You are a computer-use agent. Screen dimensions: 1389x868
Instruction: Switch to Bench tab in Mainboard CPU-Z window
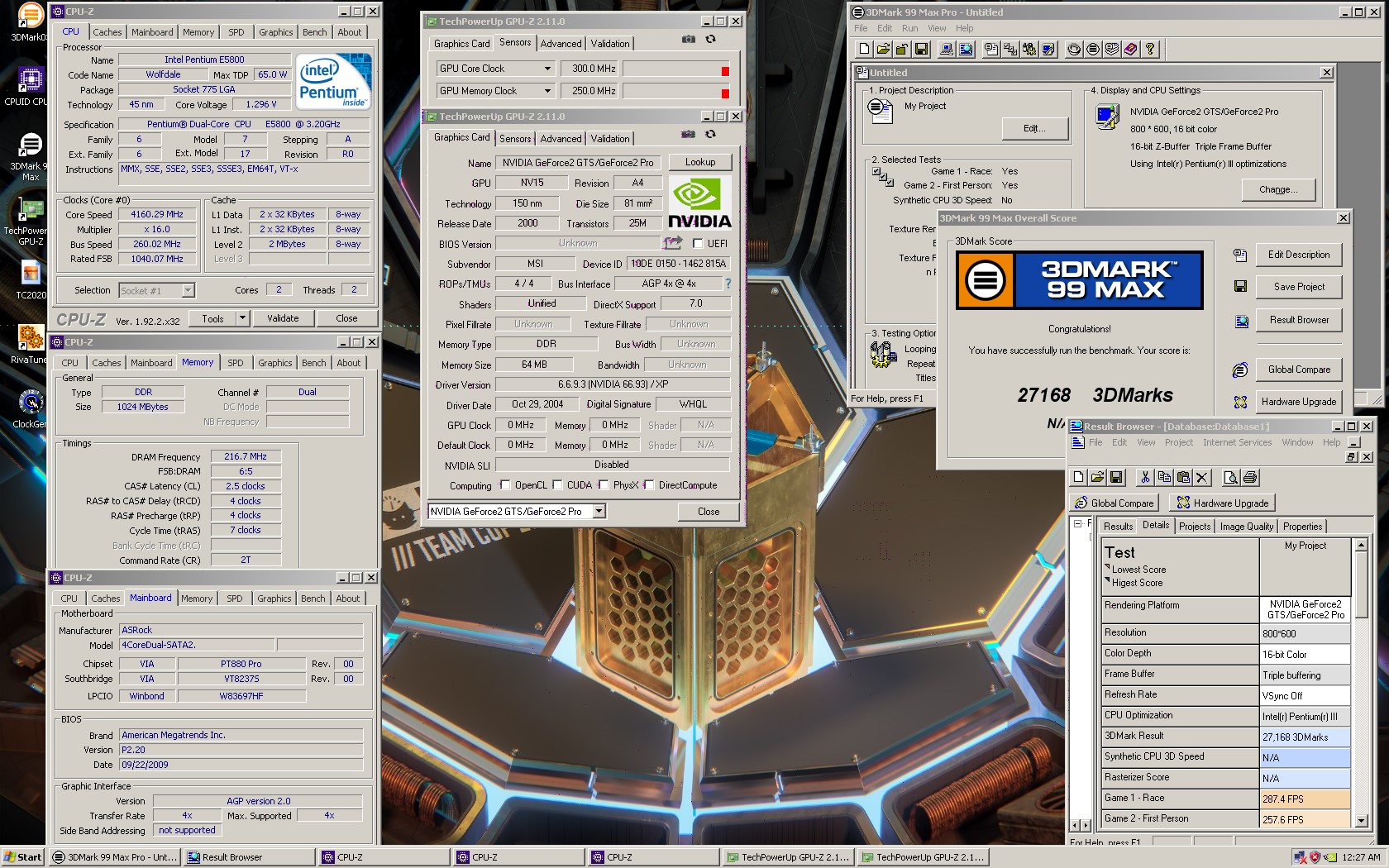click(313, 599)
